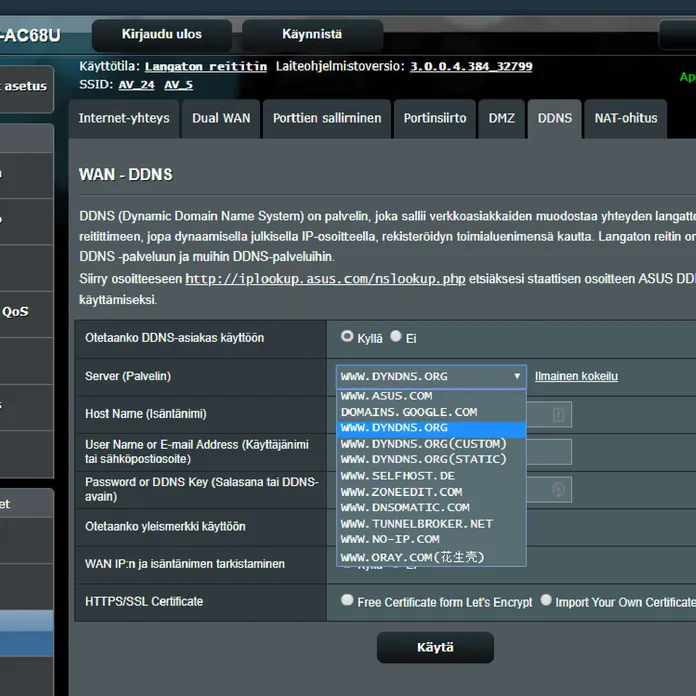
Task: Follow the iplookup.asus.com nslookup link
Action: pos(325,279)
